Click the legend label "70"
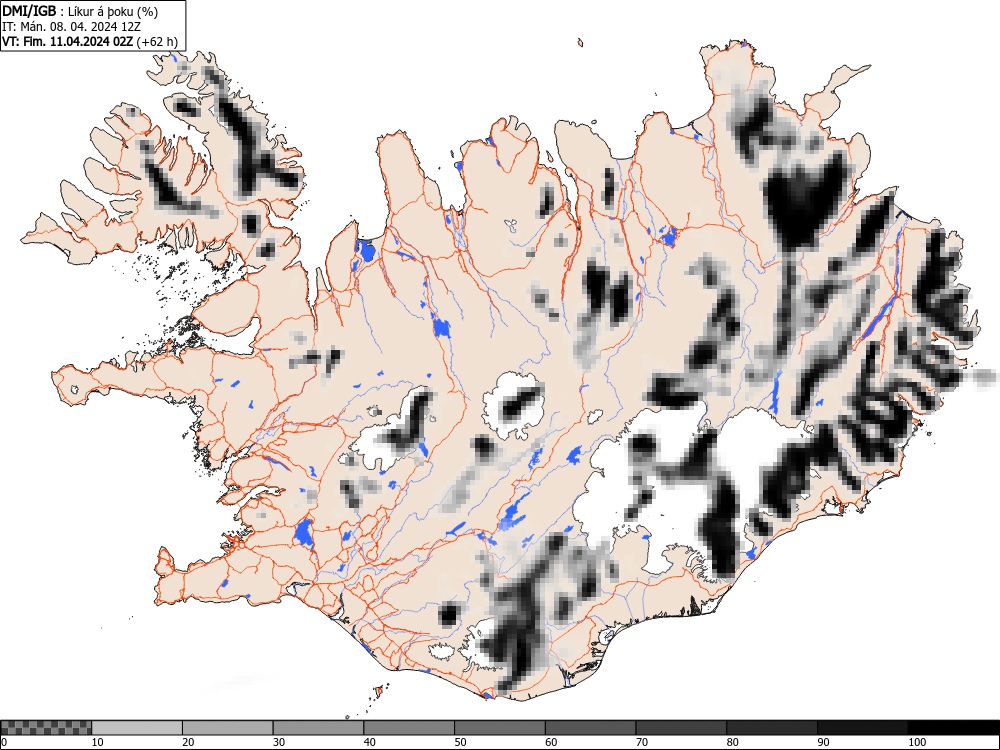The height and width of the screenshot is (750, 1000). coord(642,742)
